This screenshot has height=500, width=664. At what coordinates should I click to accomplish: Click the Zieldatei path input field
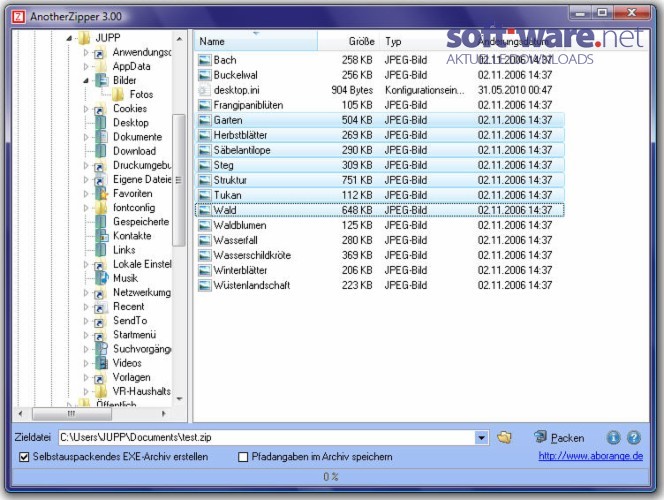[267, 437]
